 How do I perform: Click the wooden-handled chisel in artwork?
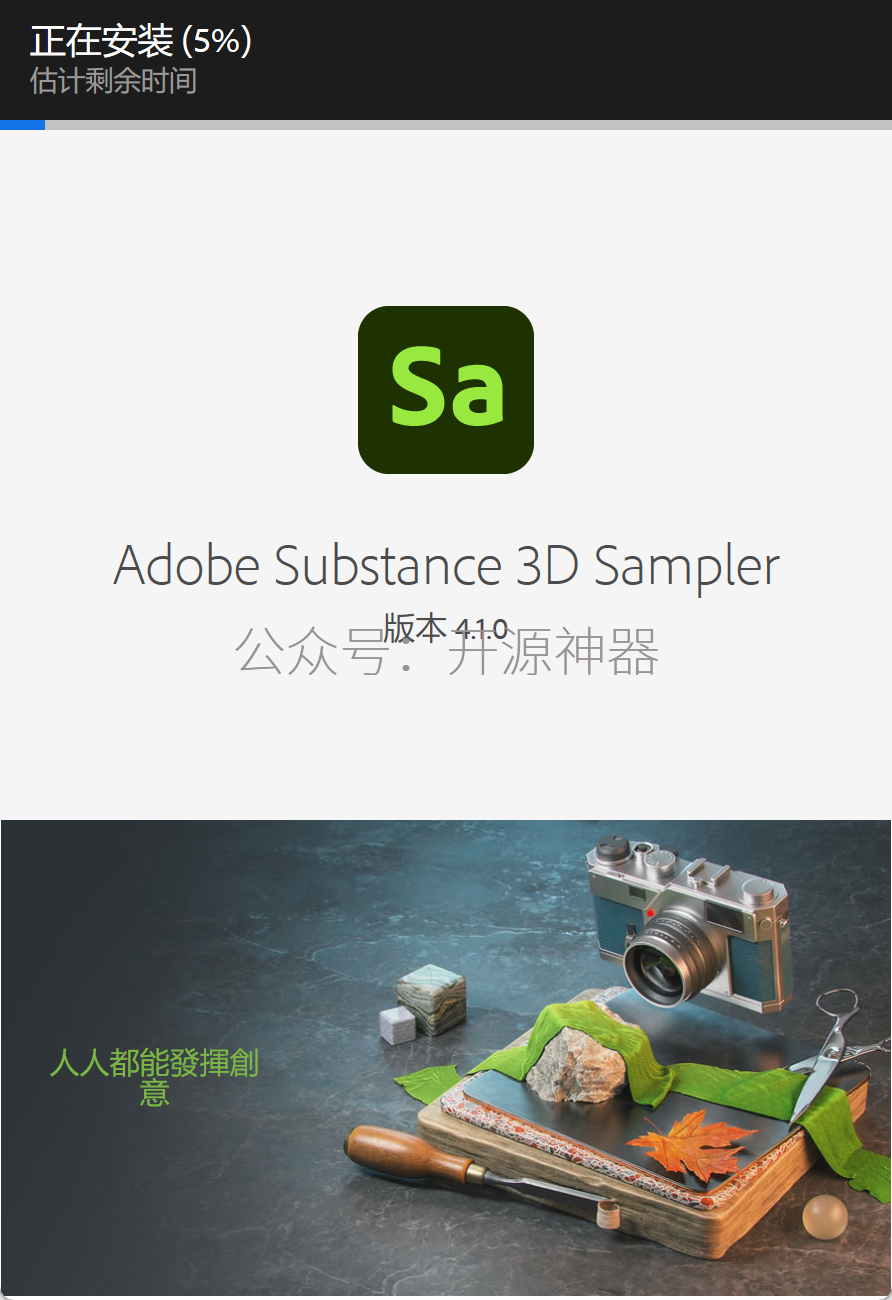(x=482, y=1173)
